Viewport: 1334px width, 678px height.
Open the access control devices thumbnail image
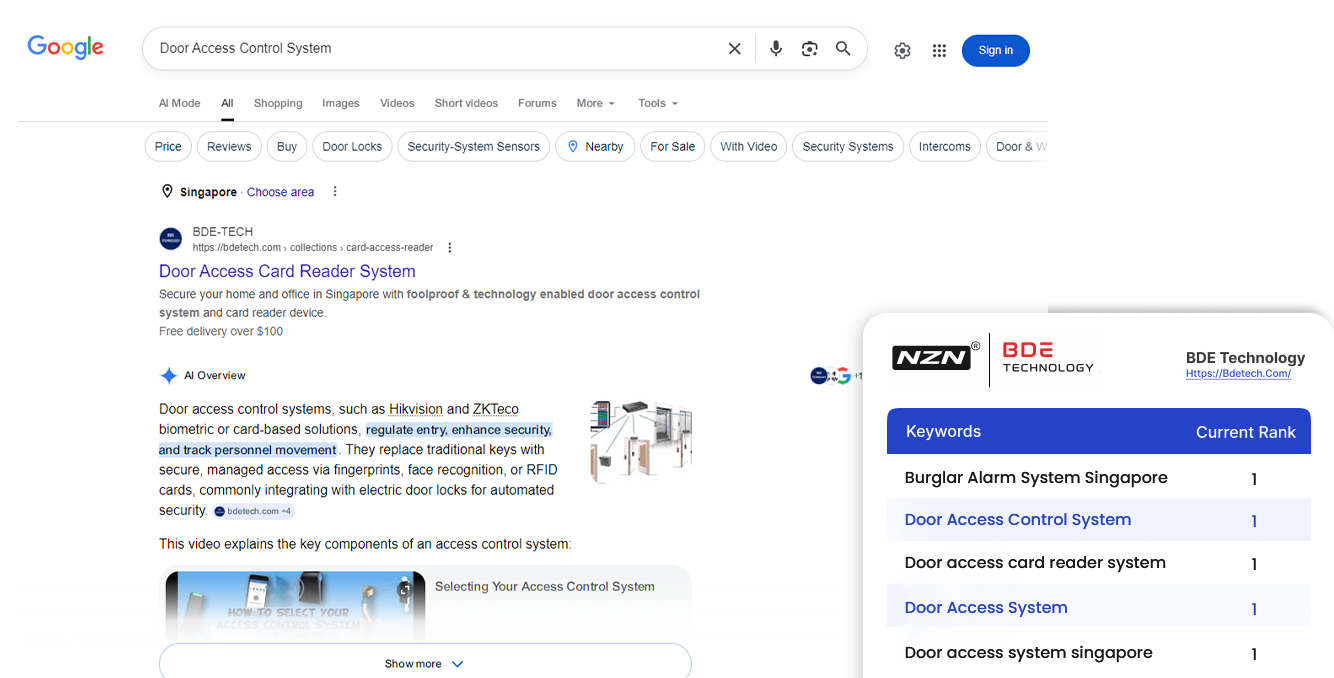tap(641, 442)
